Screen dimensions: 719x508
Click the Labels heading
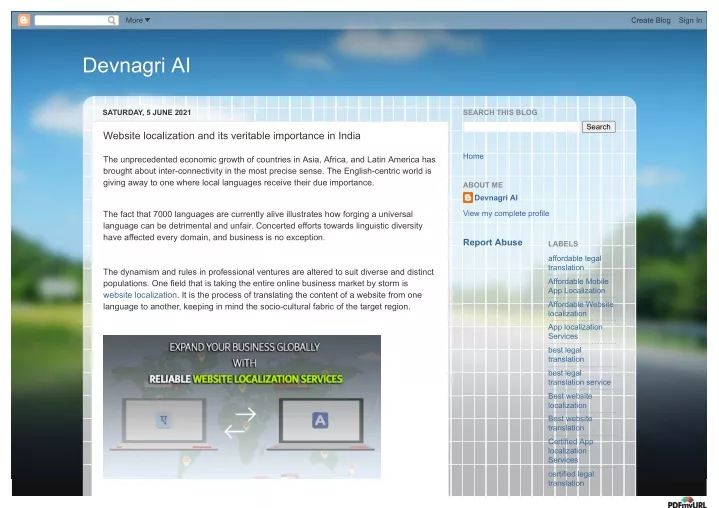(563, 244)
